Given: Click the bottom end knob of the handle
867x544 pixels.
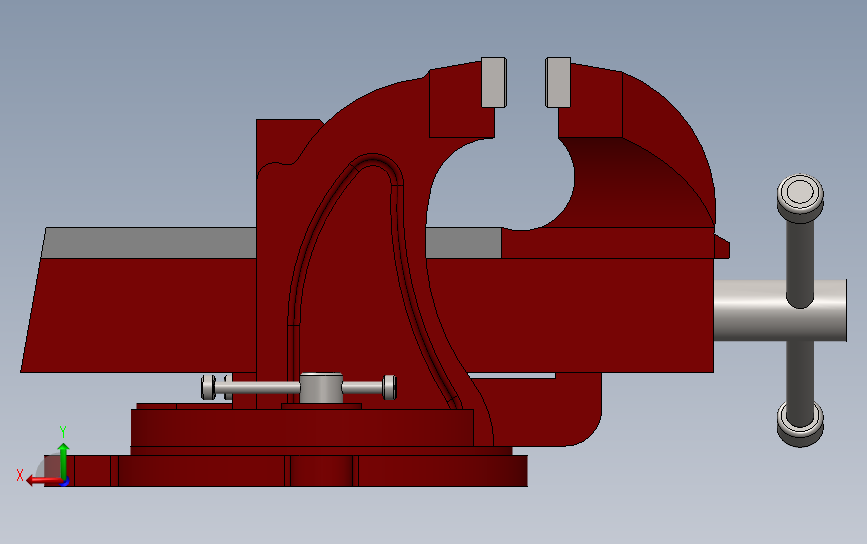Looking at the screenshot, I should pos(800,424).
